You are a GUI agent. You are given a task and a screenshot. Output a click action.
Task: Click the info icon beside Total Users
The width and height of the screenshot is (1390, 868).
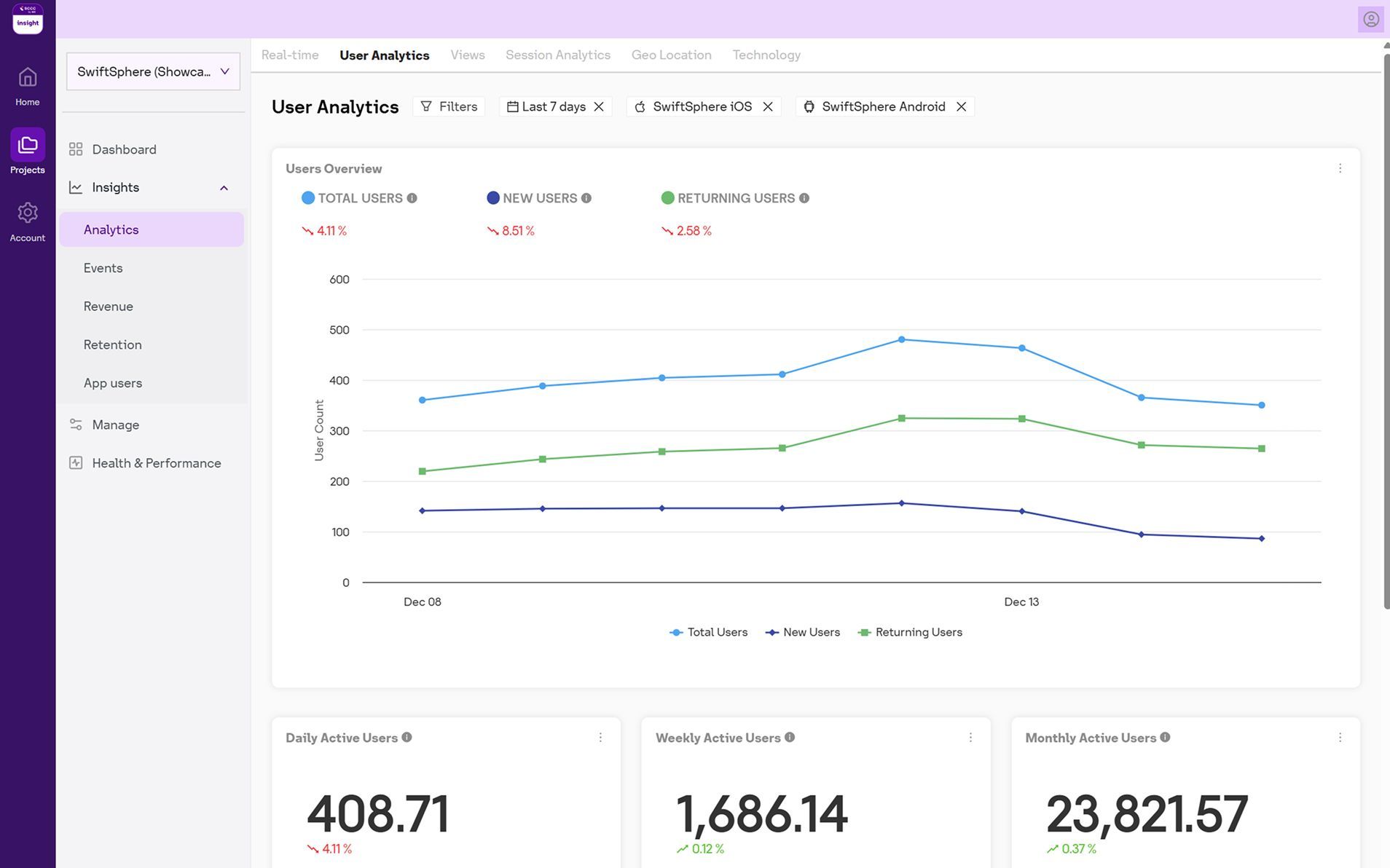click(x=412, y=198)
